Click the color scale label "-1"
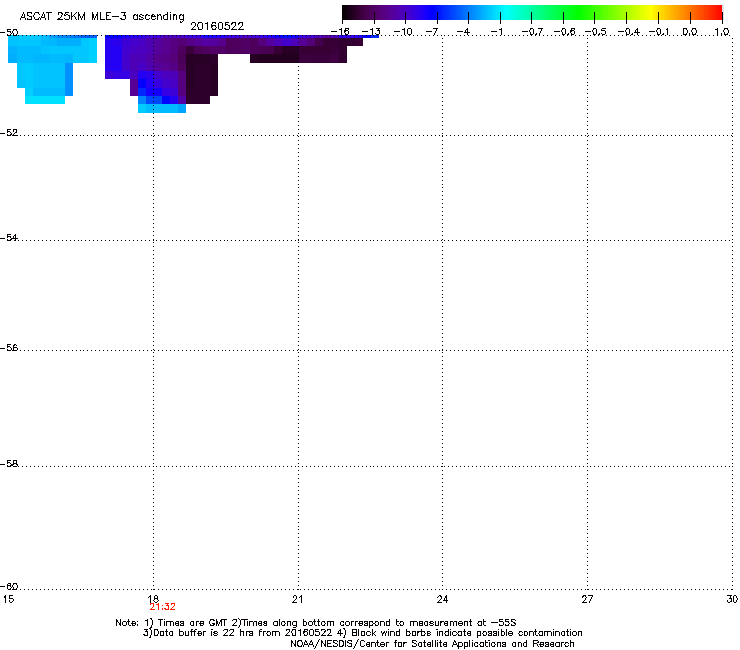This screenshot has width=740, height=650. (496, 32)
